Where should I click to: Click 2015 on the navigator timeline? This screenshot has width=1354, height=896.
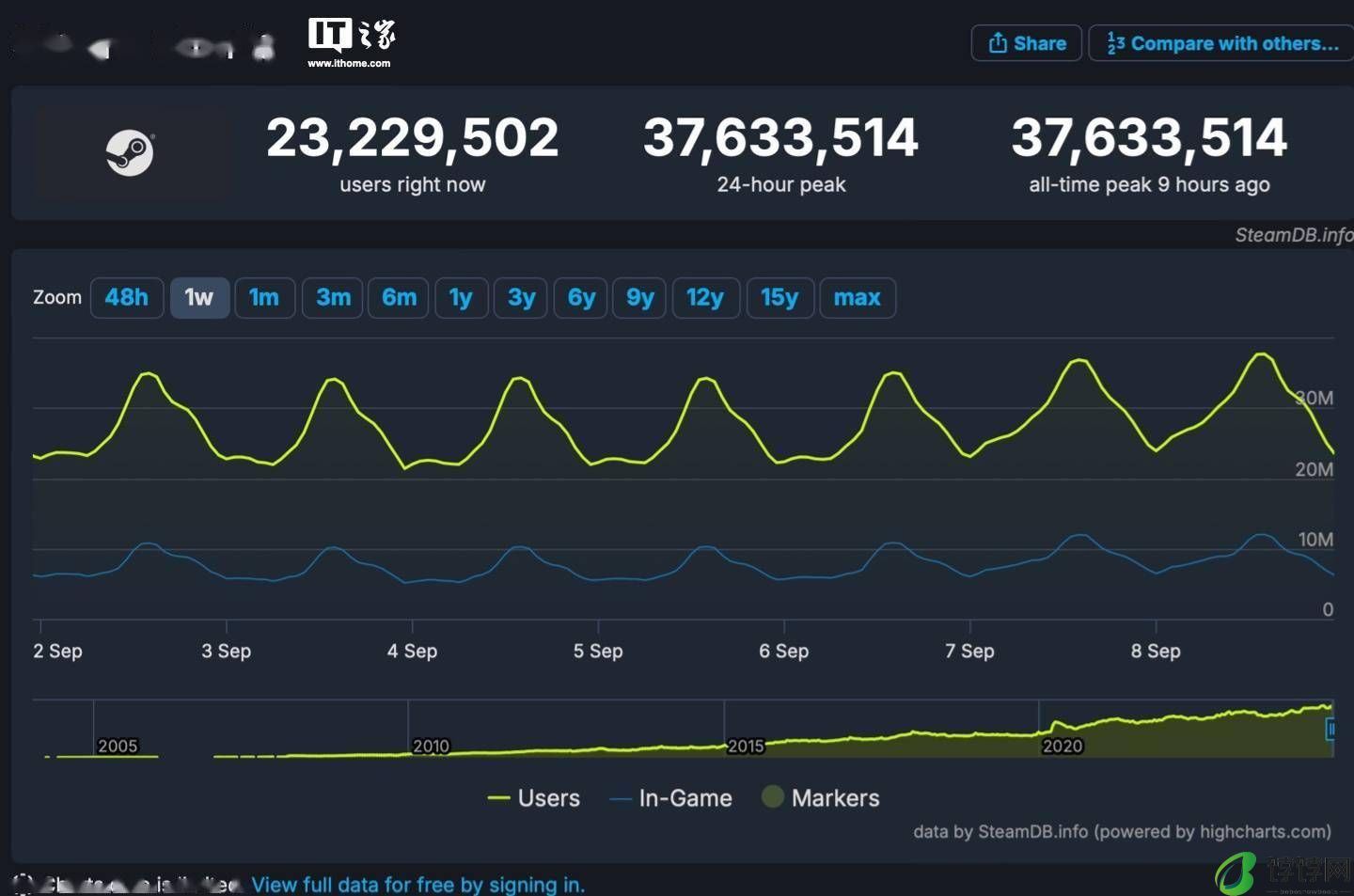coord(746,747)
